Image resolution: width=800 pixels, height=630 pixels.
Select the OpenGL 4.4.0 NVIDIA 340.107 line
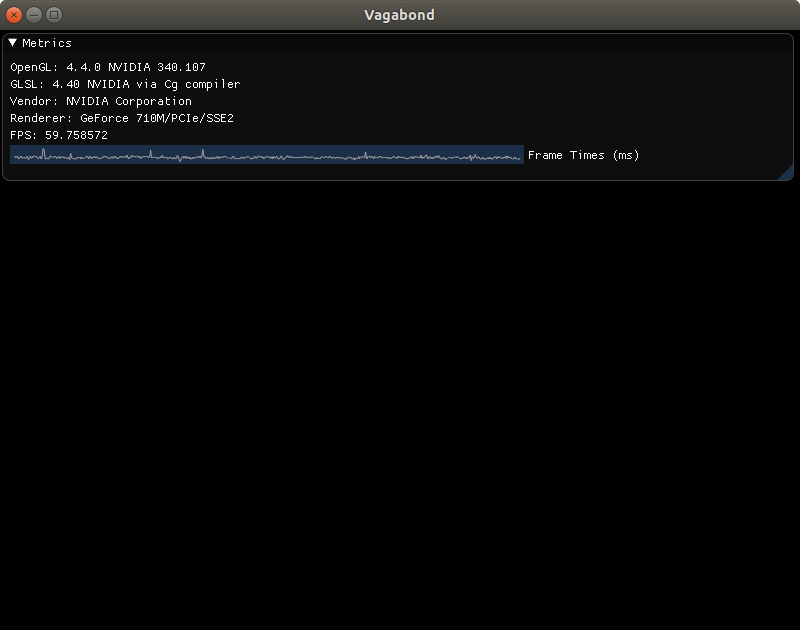(108, 67)
